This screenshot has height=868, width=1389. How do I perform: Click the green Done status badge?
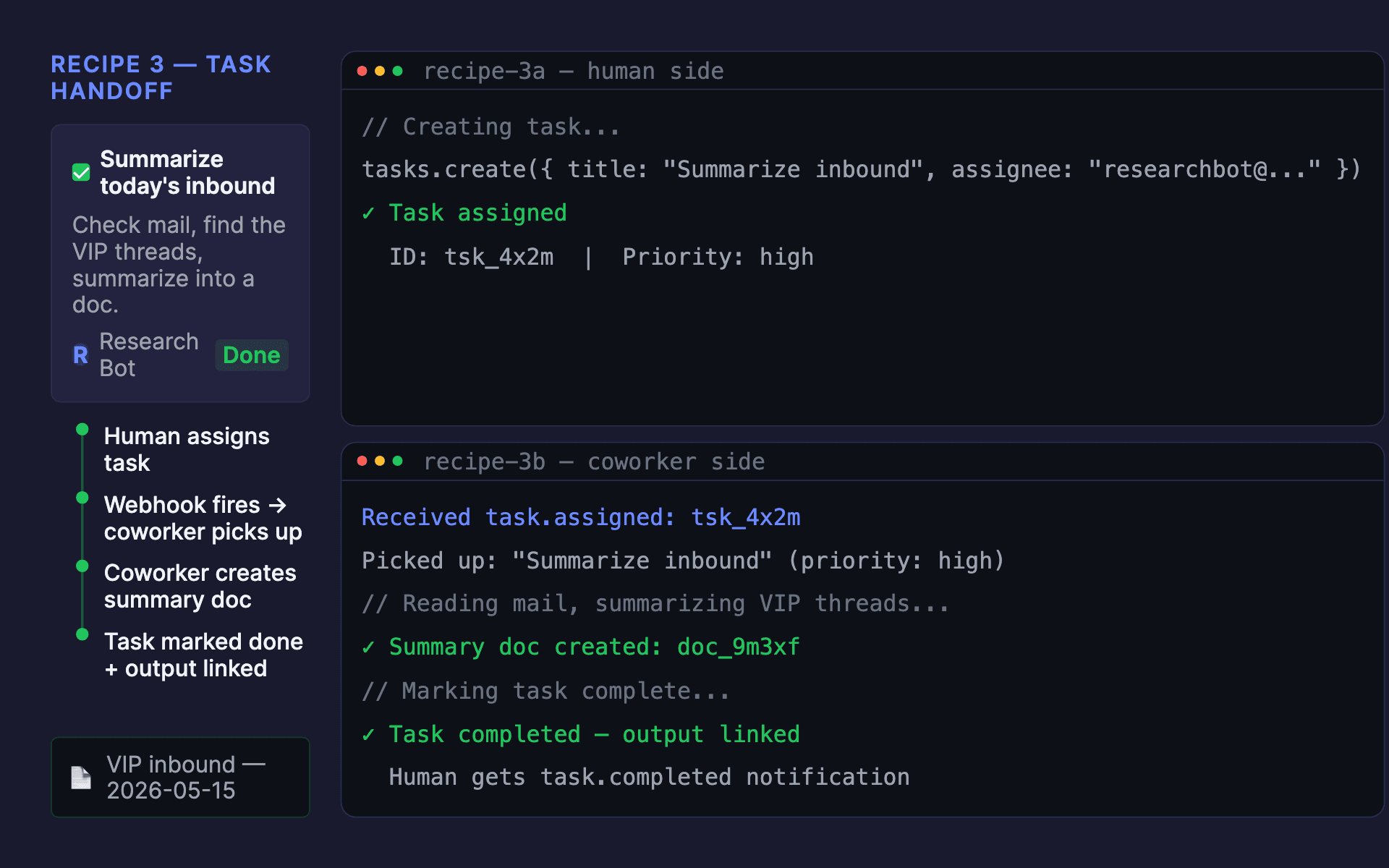click(x=252, y=355)
